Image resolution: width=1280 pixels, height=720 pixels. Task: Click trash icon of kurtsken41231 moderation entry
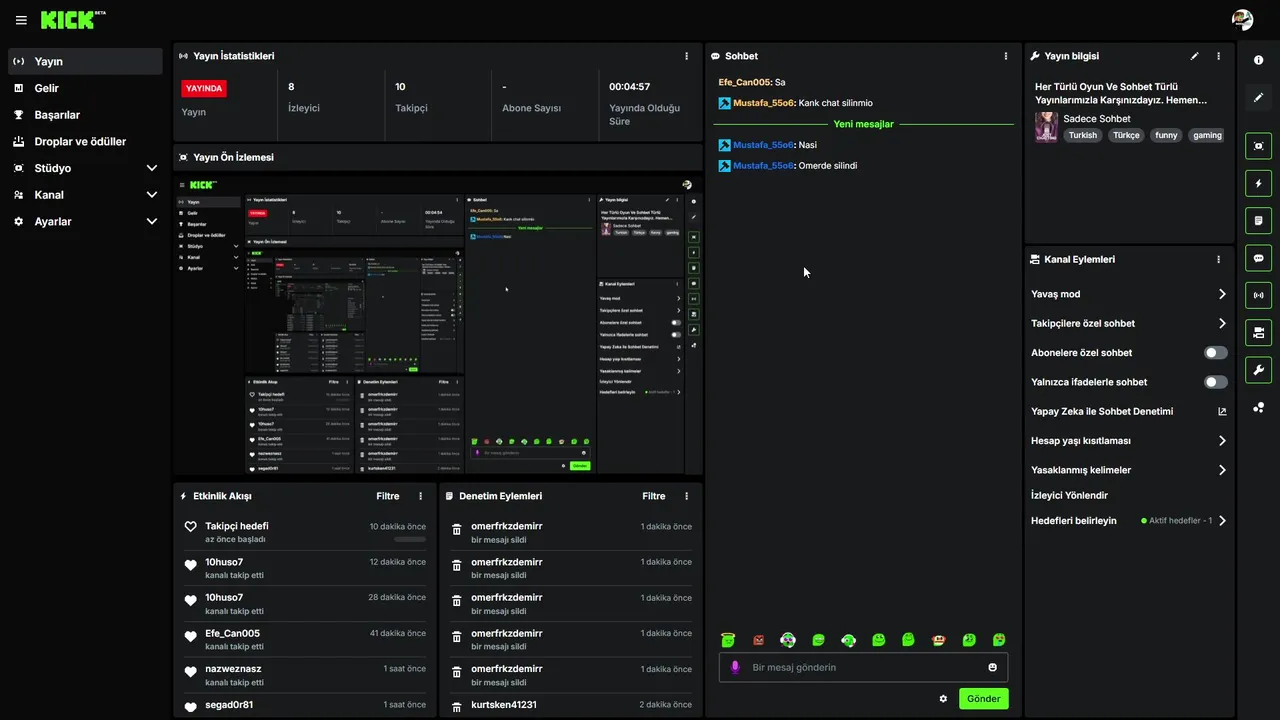[x=457, y=705]
